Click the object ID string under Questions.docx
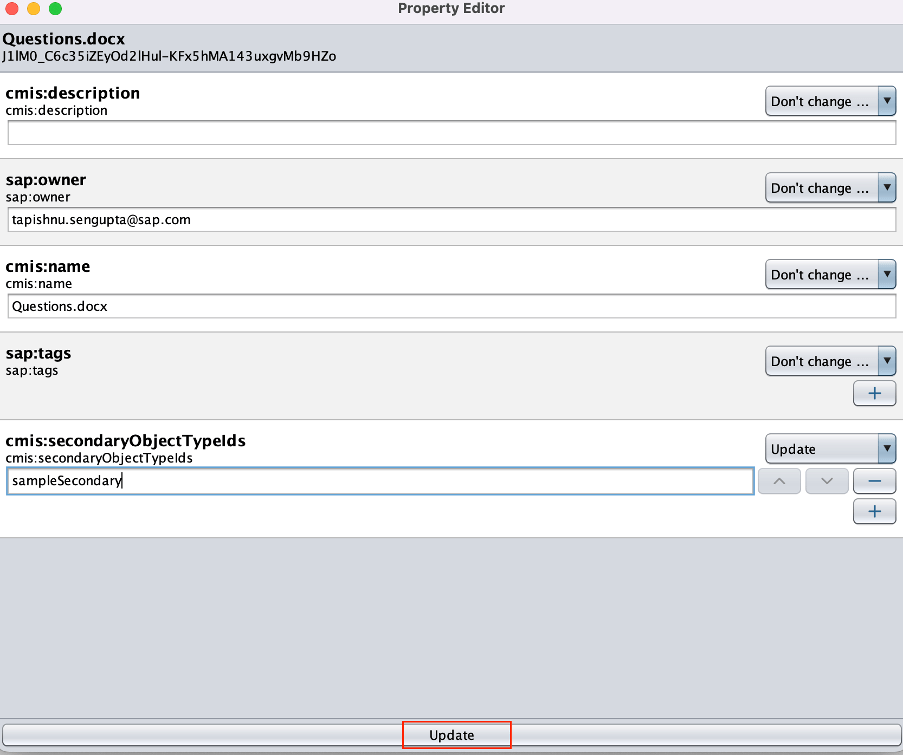Viewport: 904px width, 756px height. [169, 57]
